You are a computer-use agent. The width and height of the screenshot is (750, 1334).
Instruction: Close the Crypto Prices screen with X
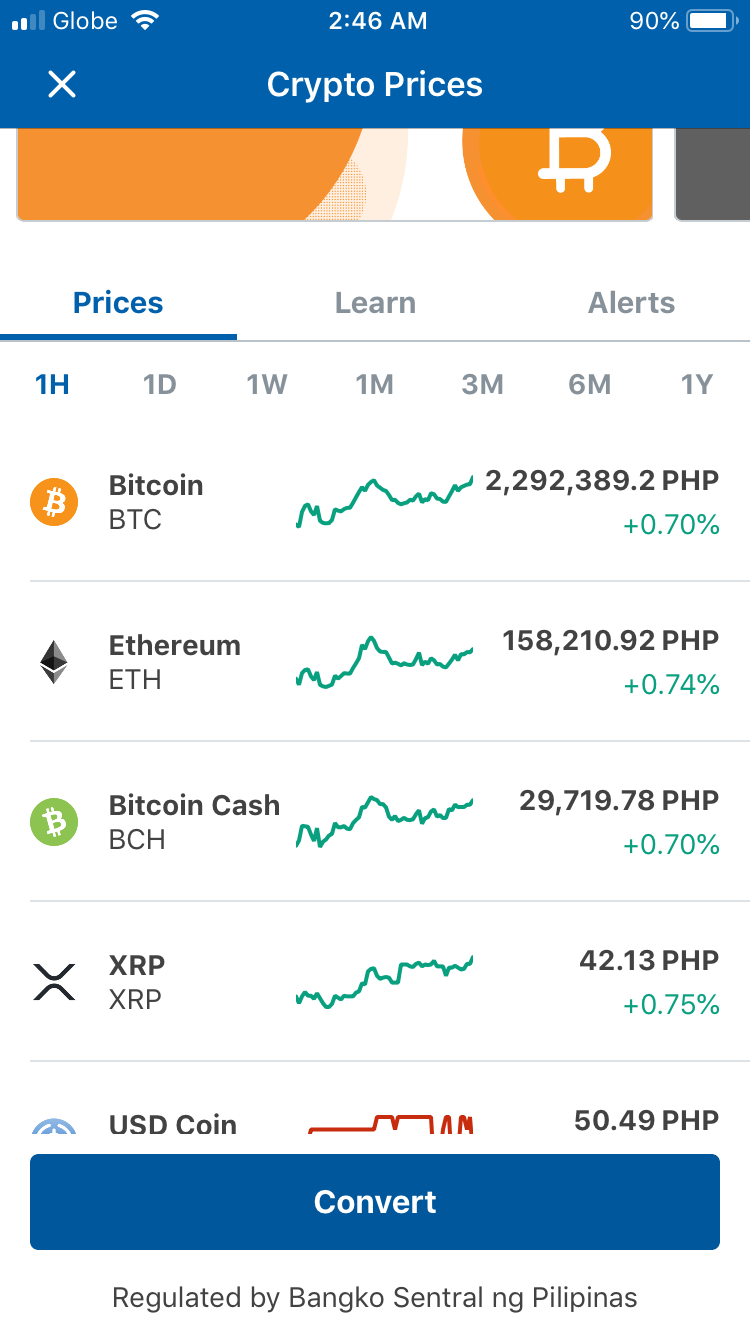pyautogui.click(x=62, y=85)
